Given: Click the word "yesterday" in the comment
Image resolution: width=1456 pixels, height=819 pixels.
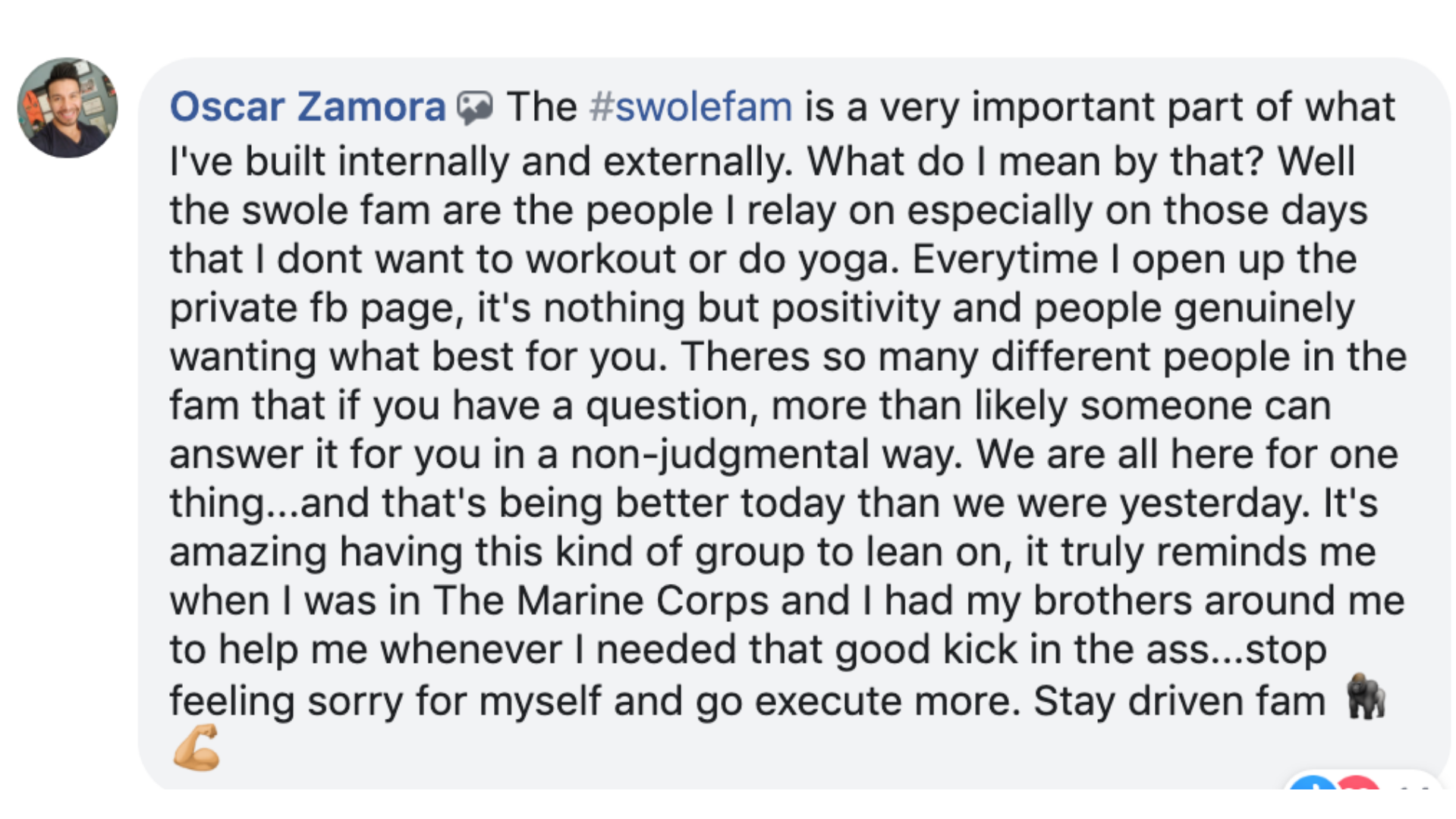Looking at the screenshot, I should coord(1215,504).
